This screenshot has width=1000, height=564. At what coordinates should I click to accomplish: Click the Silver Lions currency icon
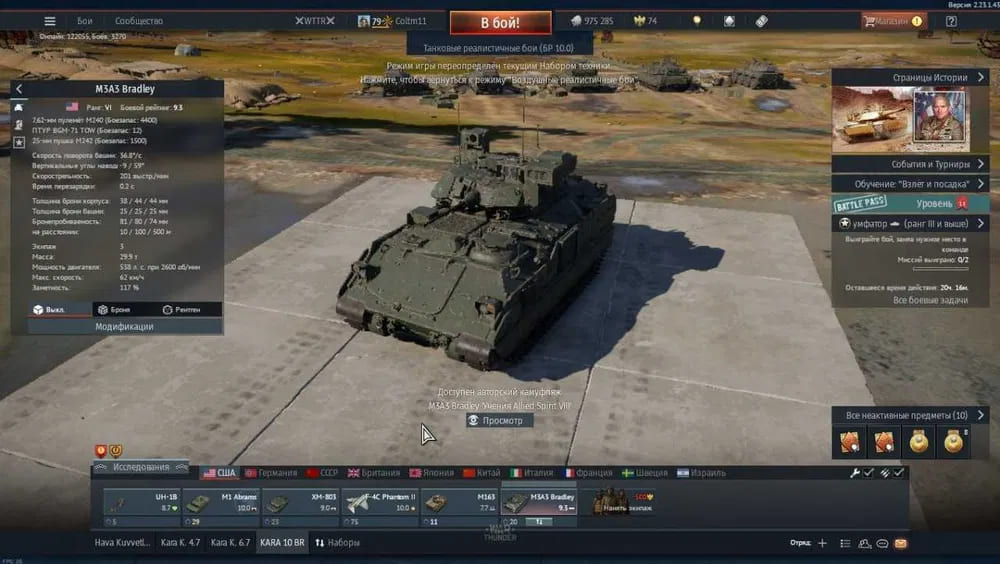[577, 20]
